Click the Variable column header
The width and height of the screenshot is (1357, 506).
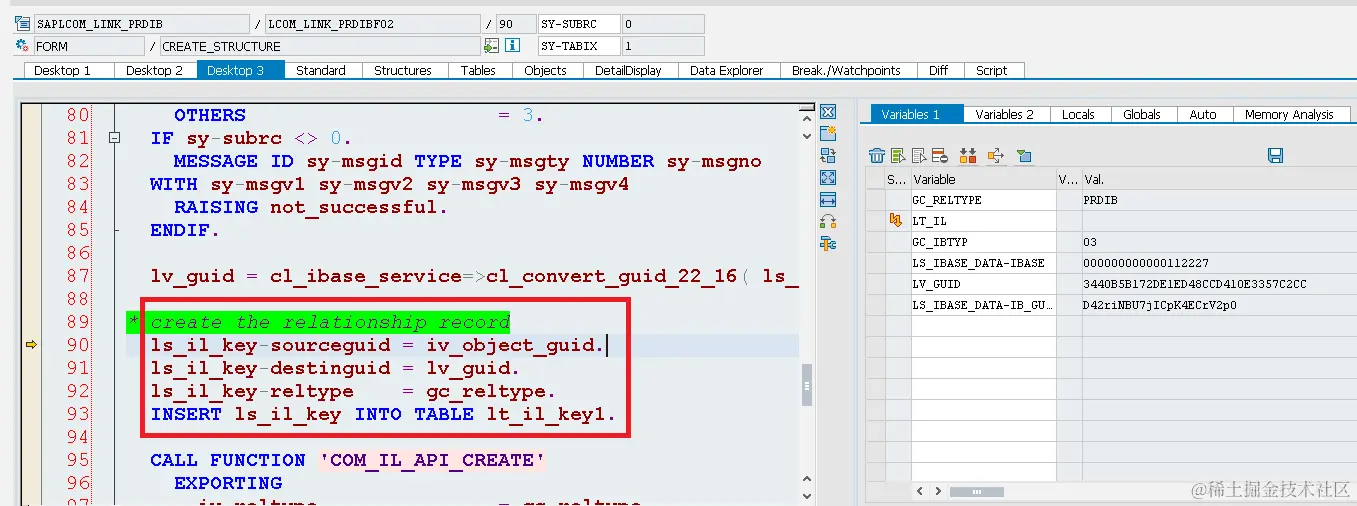point(982,179)
